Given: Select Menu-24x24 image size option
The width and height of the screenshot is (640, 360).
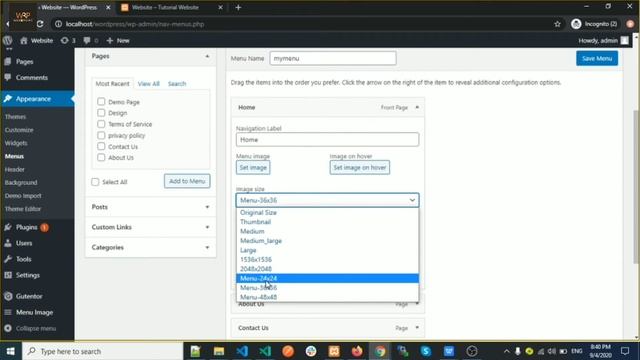Looking at the screenshot, I should pyautogui.click(x=327, y=278).
